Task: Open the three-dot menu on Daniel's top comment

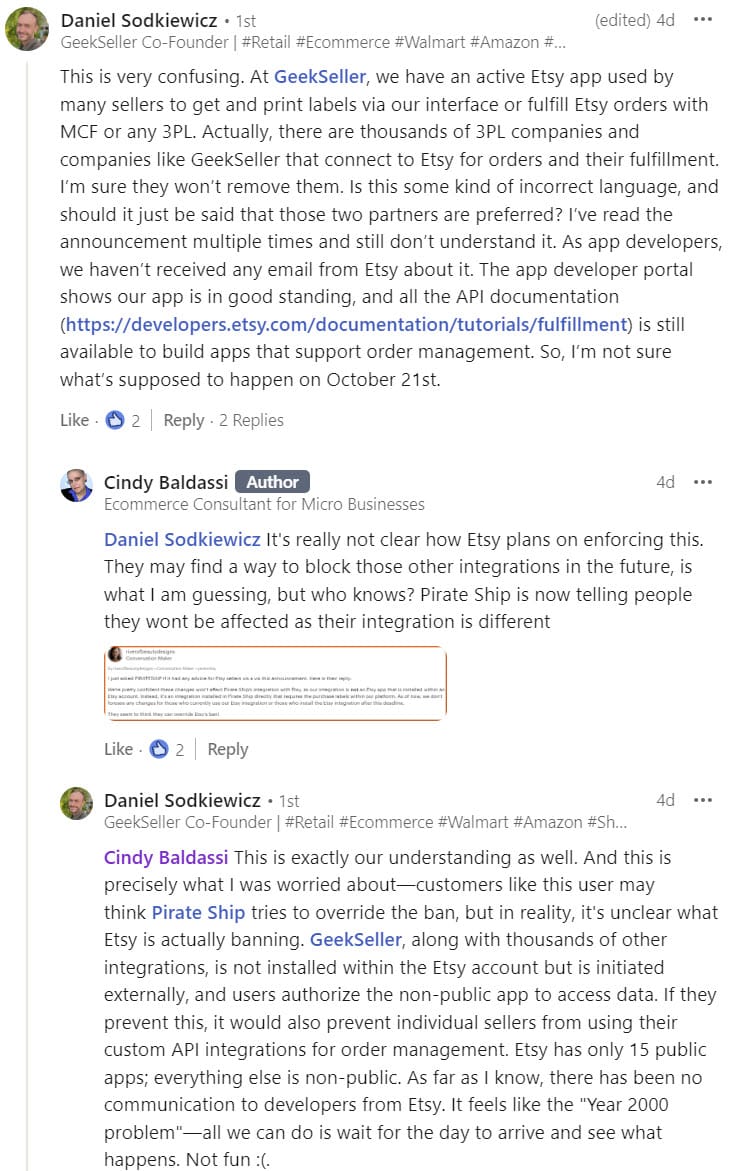Action: [x=703, y=19]
